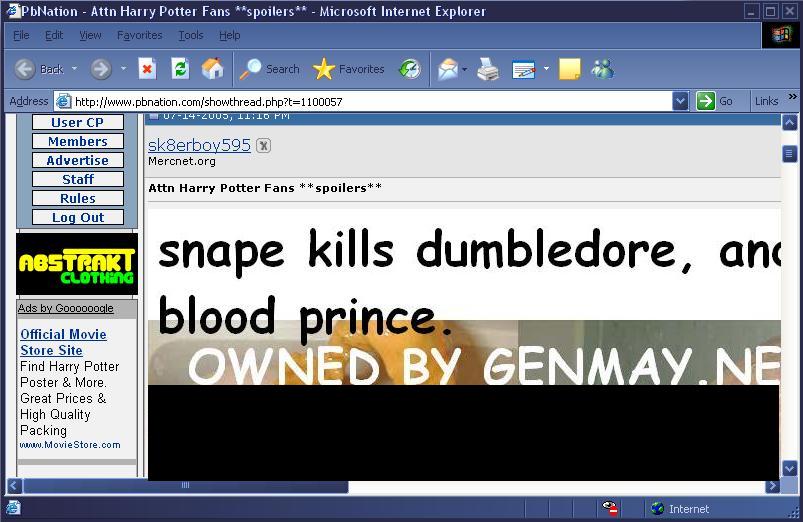Click the Members sidebar button

pos(78,141)
